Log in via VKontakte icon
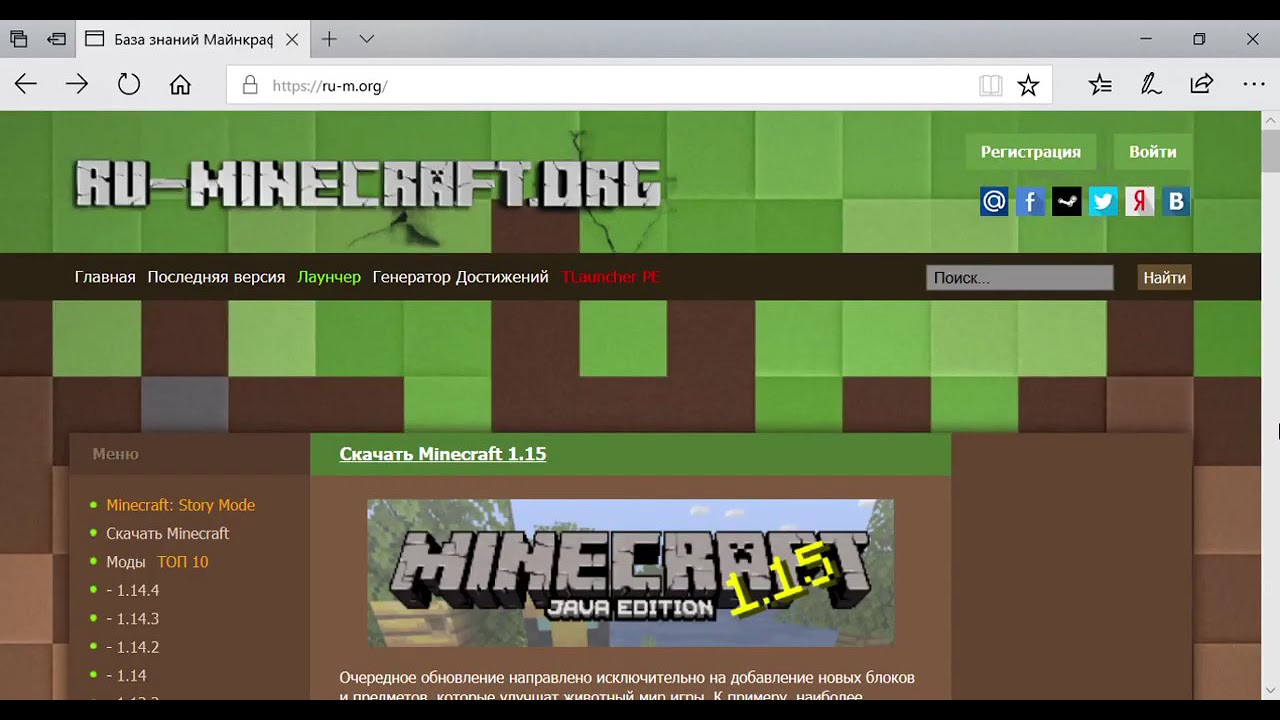This screenshot has height=720, width=1280. 1176,202
